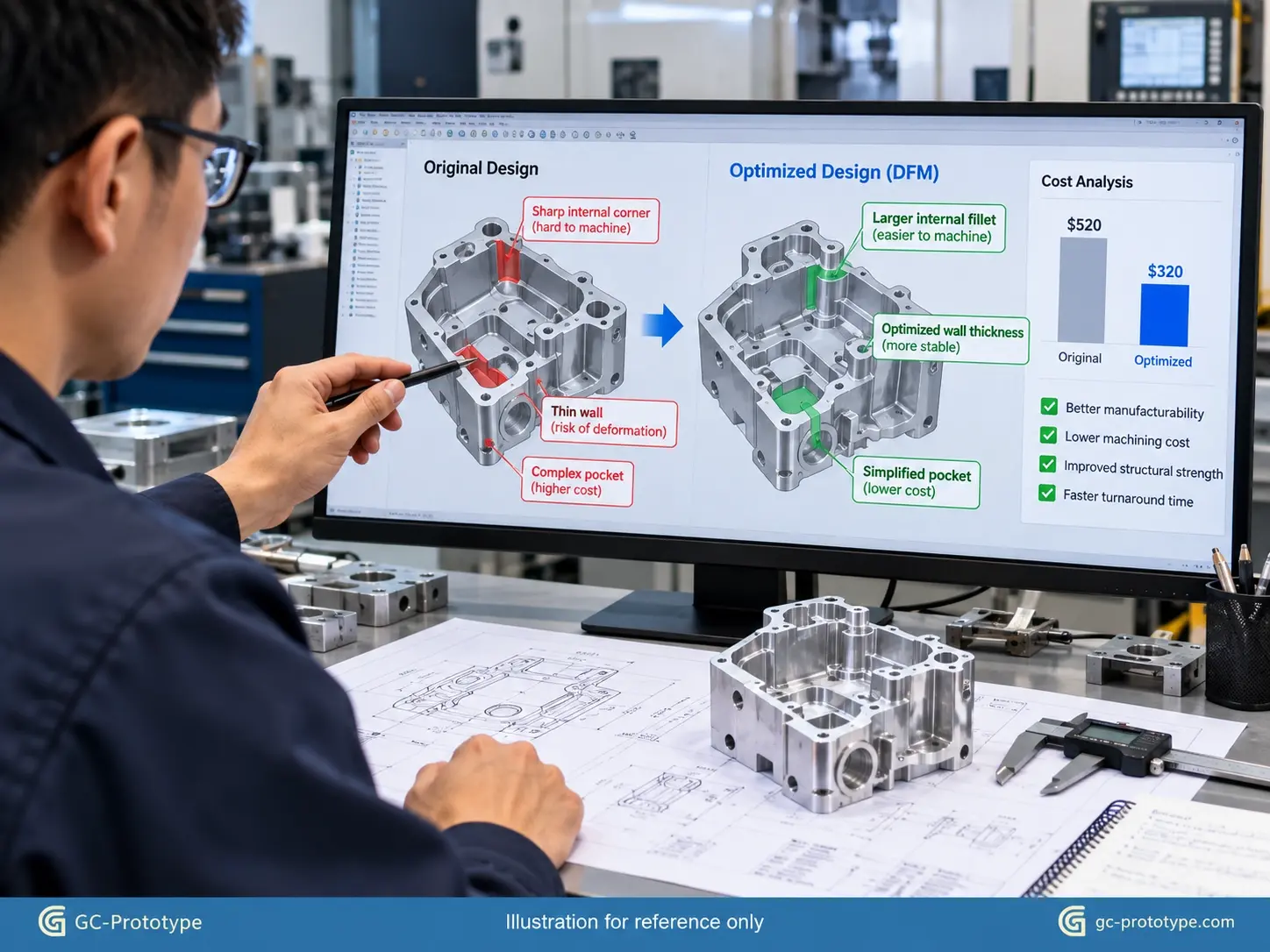
Task: Toggle the Faster turnaround time checkbox
Action: (x=1046, y=494)
